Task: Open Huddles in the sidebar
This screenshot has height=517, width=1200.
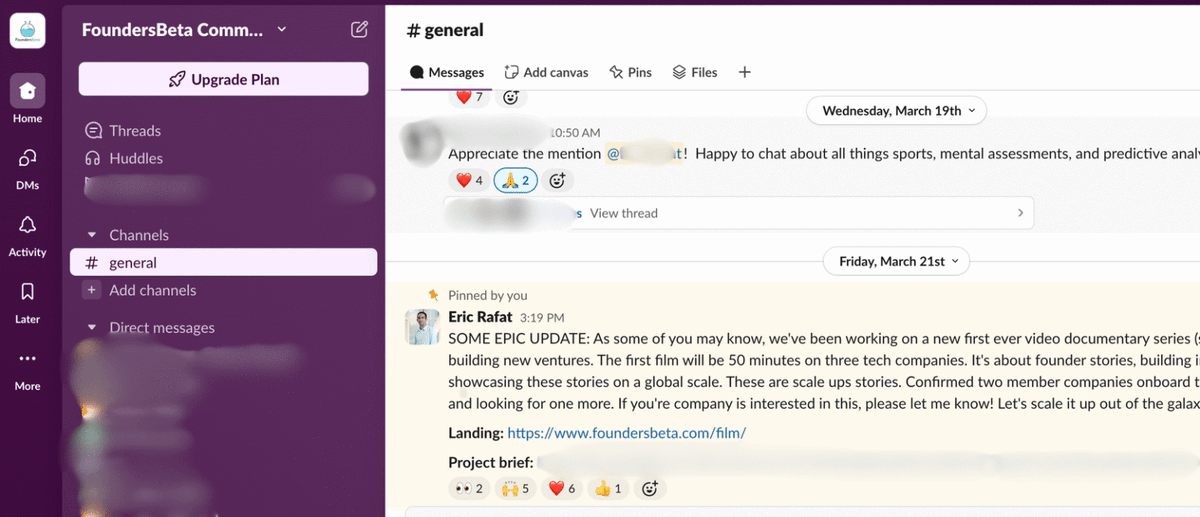Action: [136, 158]
